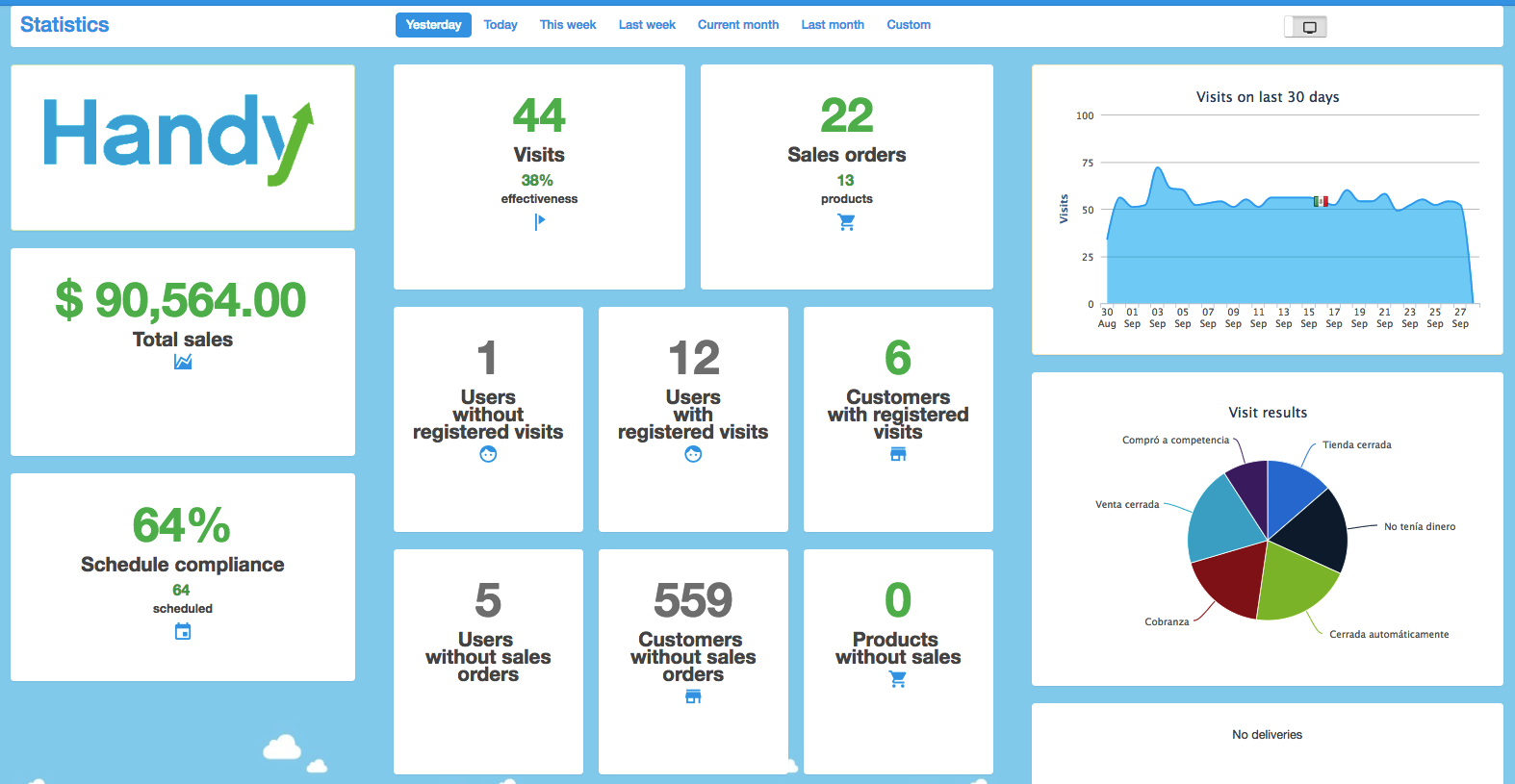Viewport: 1515px width, 784px height.
Task: Click the 6 customers with registered visits number
Action: (x=898, y=358)
